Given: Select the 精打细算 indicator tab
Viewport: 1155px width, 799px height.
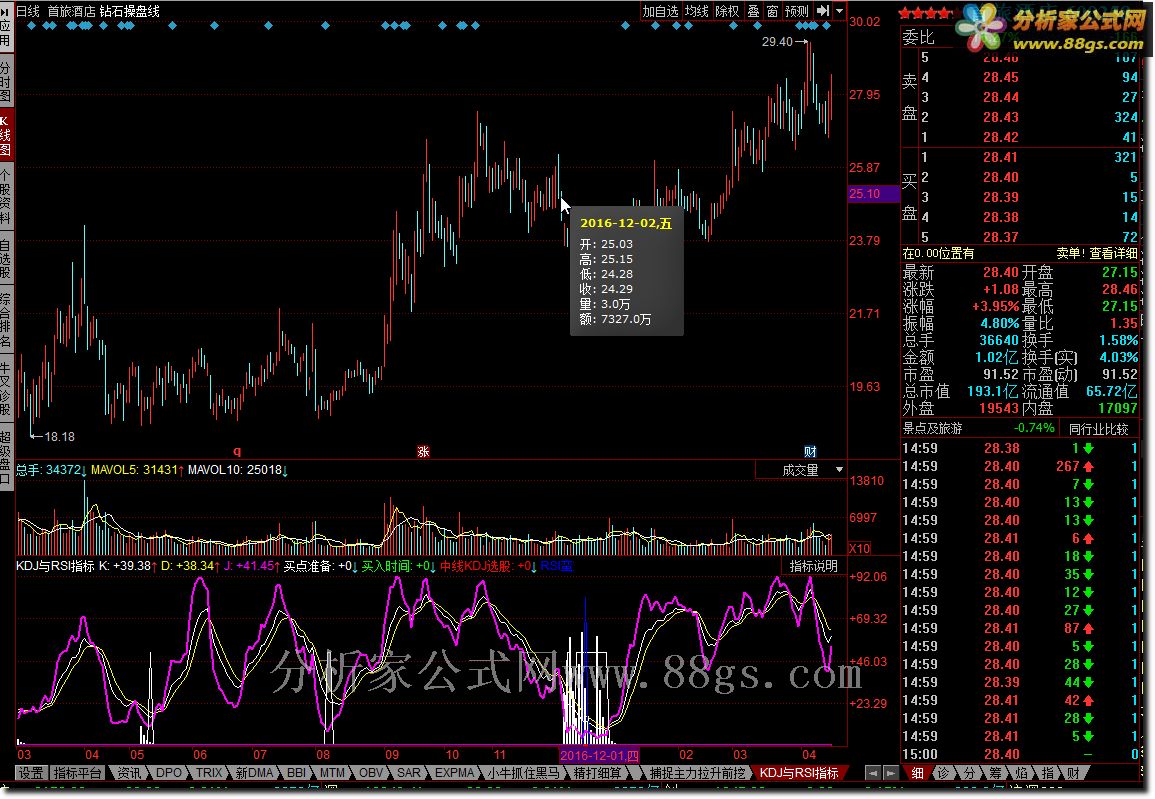Looking at the screenshot, I should pos(597,773).
